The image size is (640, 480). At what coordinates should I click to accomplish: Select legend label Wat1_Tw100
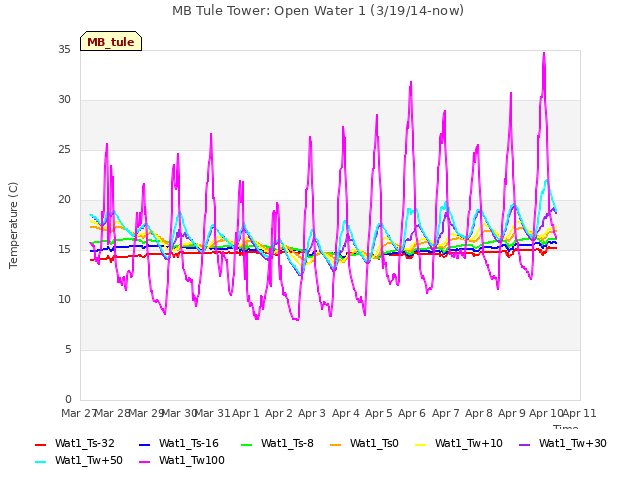coord(192,461)
